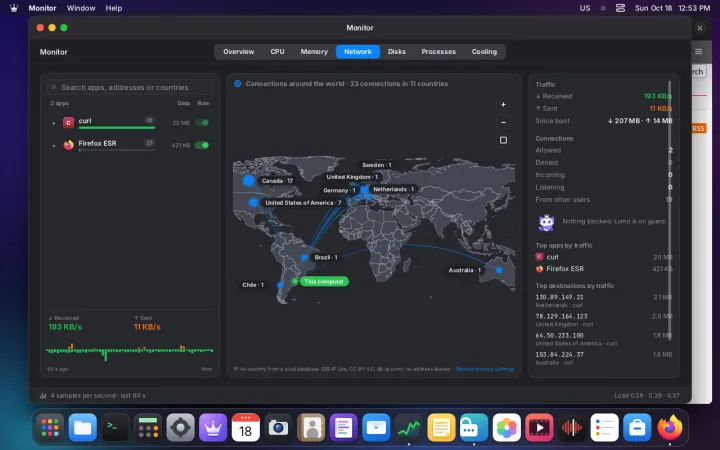
Task: Click the Firefox ESR icon in the apps list
Action: coord(68,145)
